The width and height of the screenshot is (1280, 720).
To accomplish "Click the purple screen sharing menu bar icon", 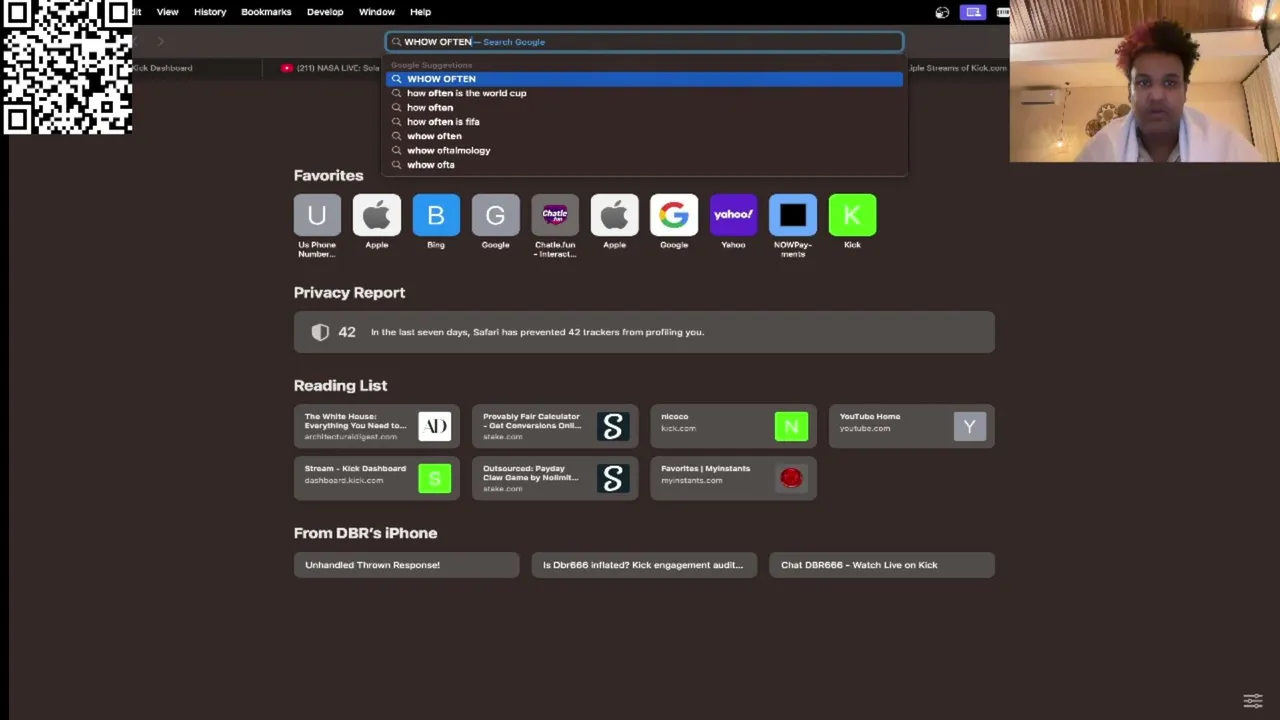I will tap(973, 12).
